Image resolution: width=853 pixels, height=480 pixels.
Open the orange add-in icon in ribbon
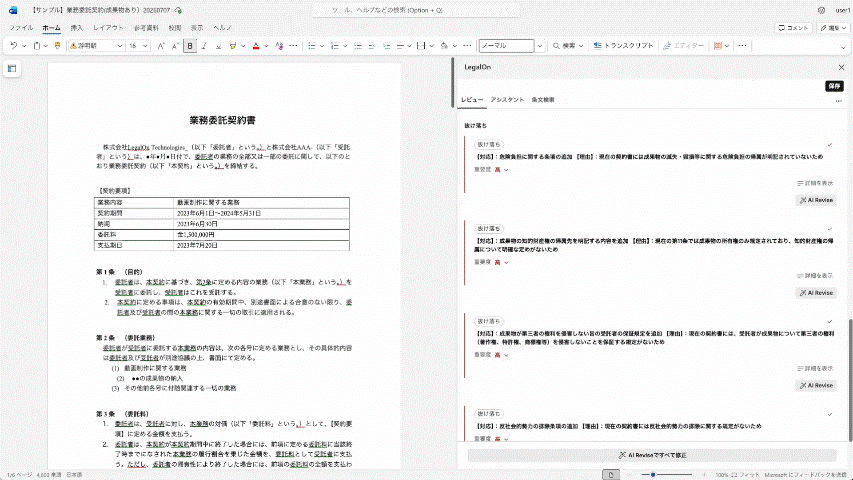pyautogui.click(x=718, y=46)
